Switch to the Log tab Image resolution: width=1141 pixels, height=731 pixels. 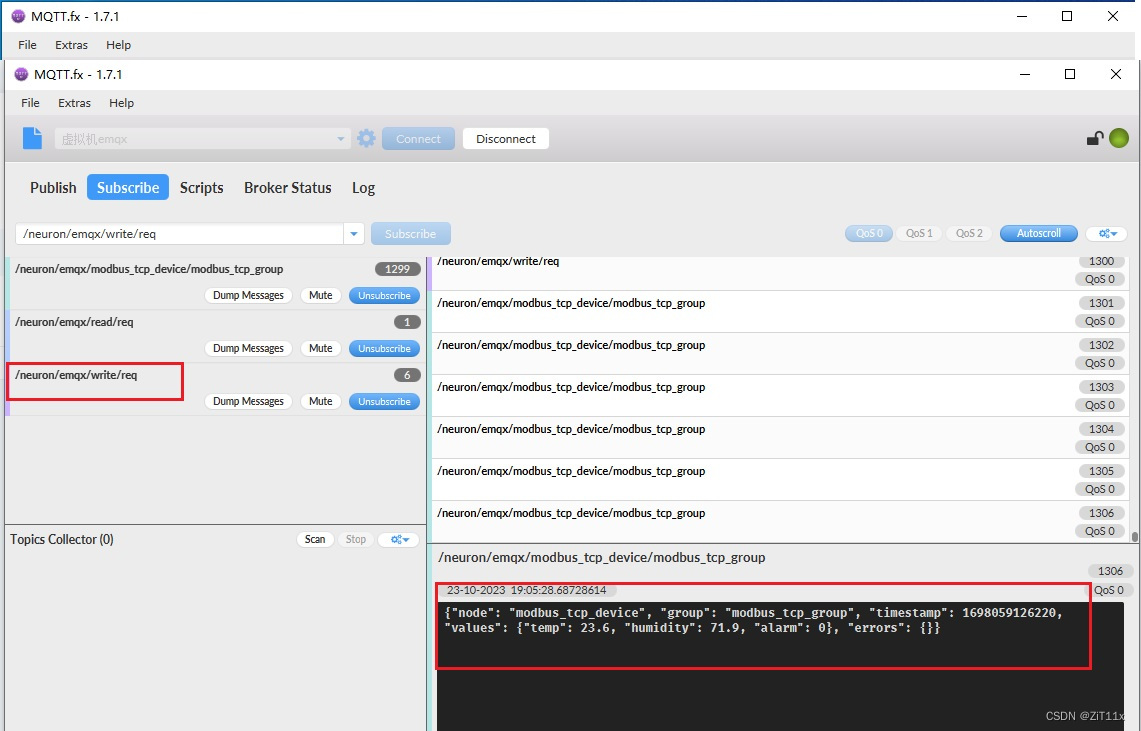[x=363, y=188]
